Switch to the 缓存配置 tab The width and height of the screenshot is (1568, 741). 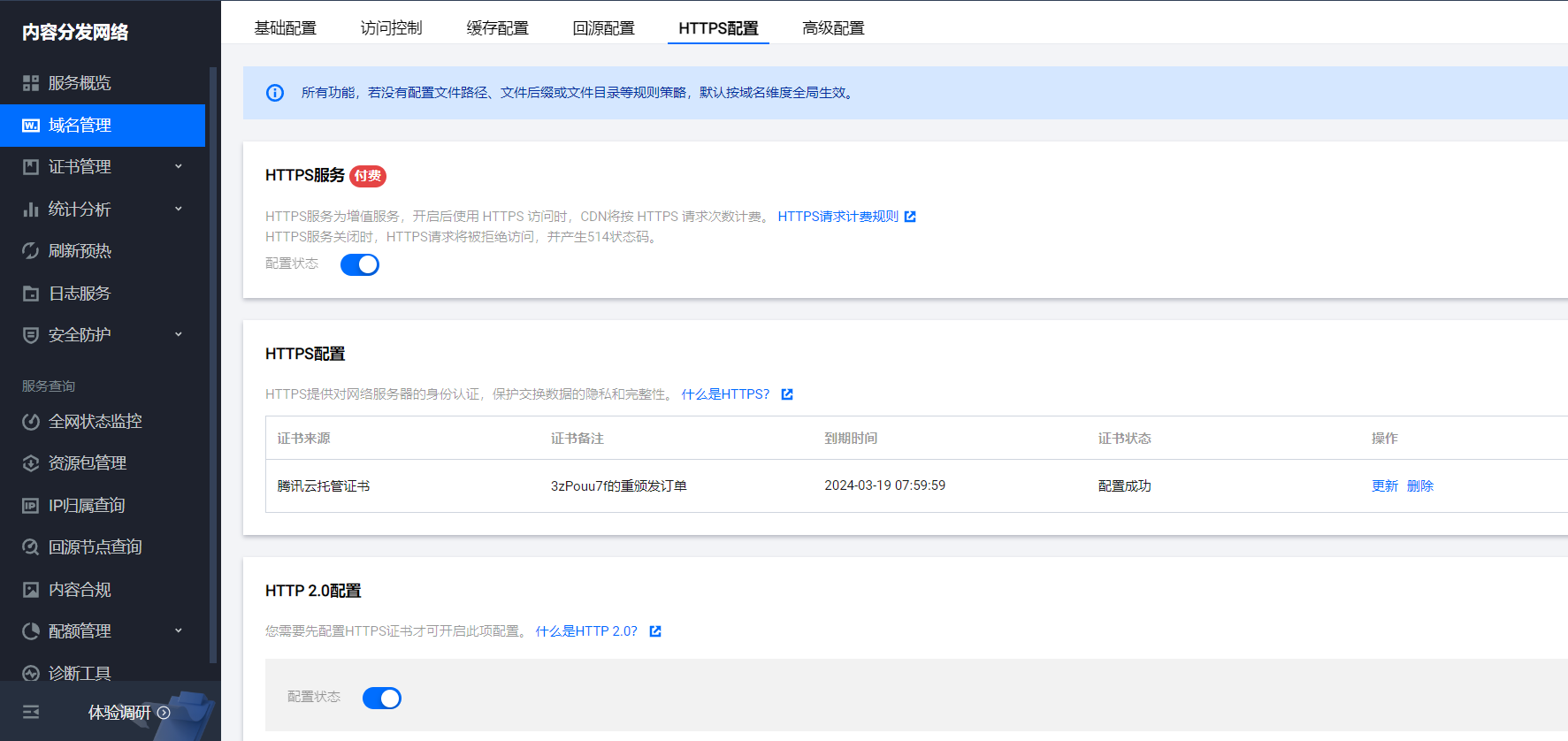[497, 28]
